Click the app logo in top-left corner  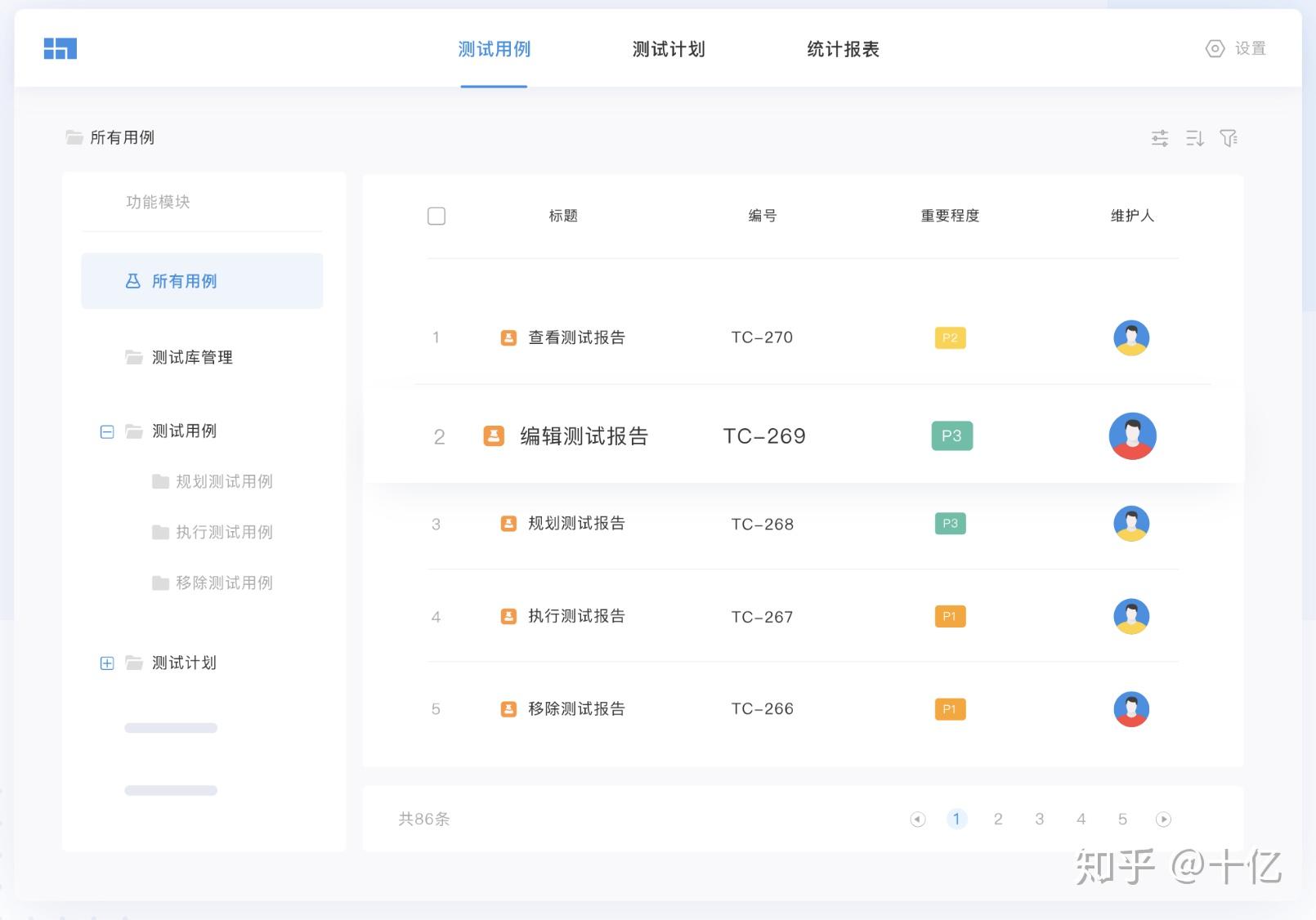[x=60, y=48]
